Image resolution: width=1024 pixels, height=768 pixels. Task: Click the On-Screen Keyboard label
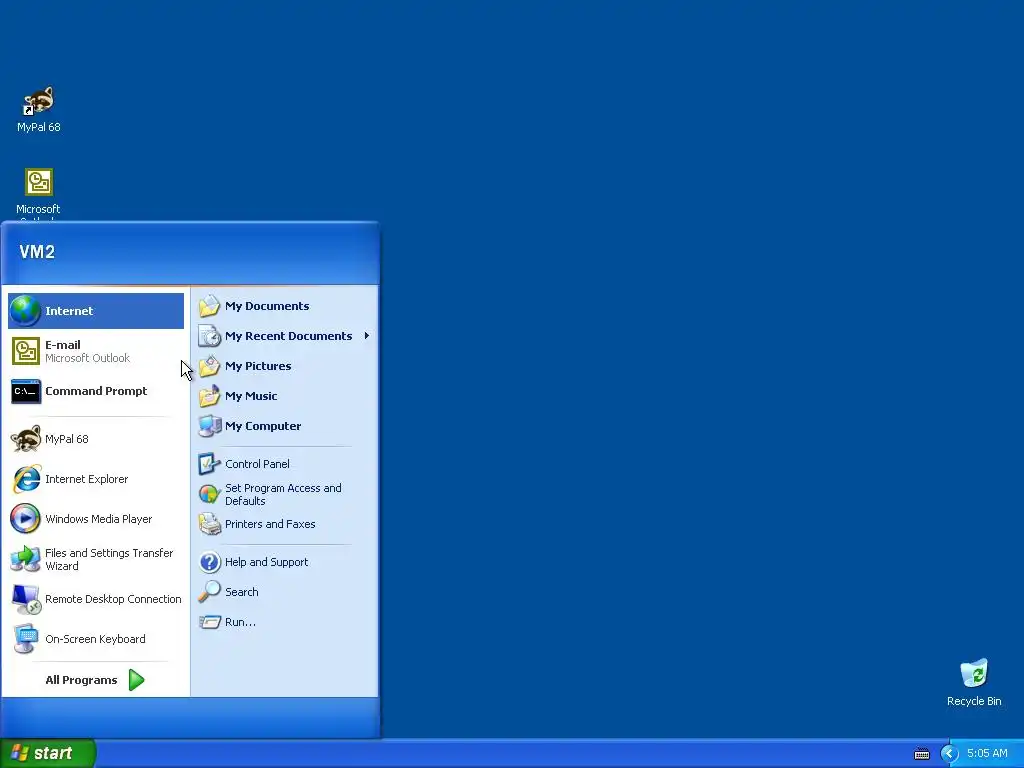tap(95, 639)
